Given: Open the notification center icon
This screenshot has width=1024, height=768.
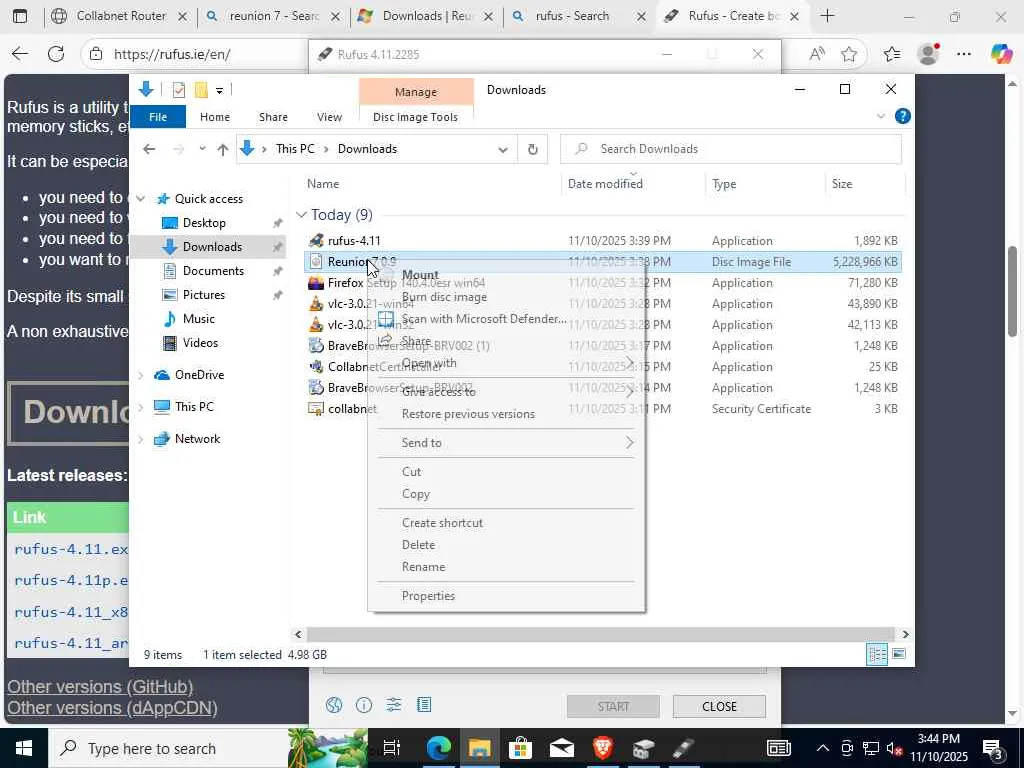Looking at the screenshot, I should [993, 748].
